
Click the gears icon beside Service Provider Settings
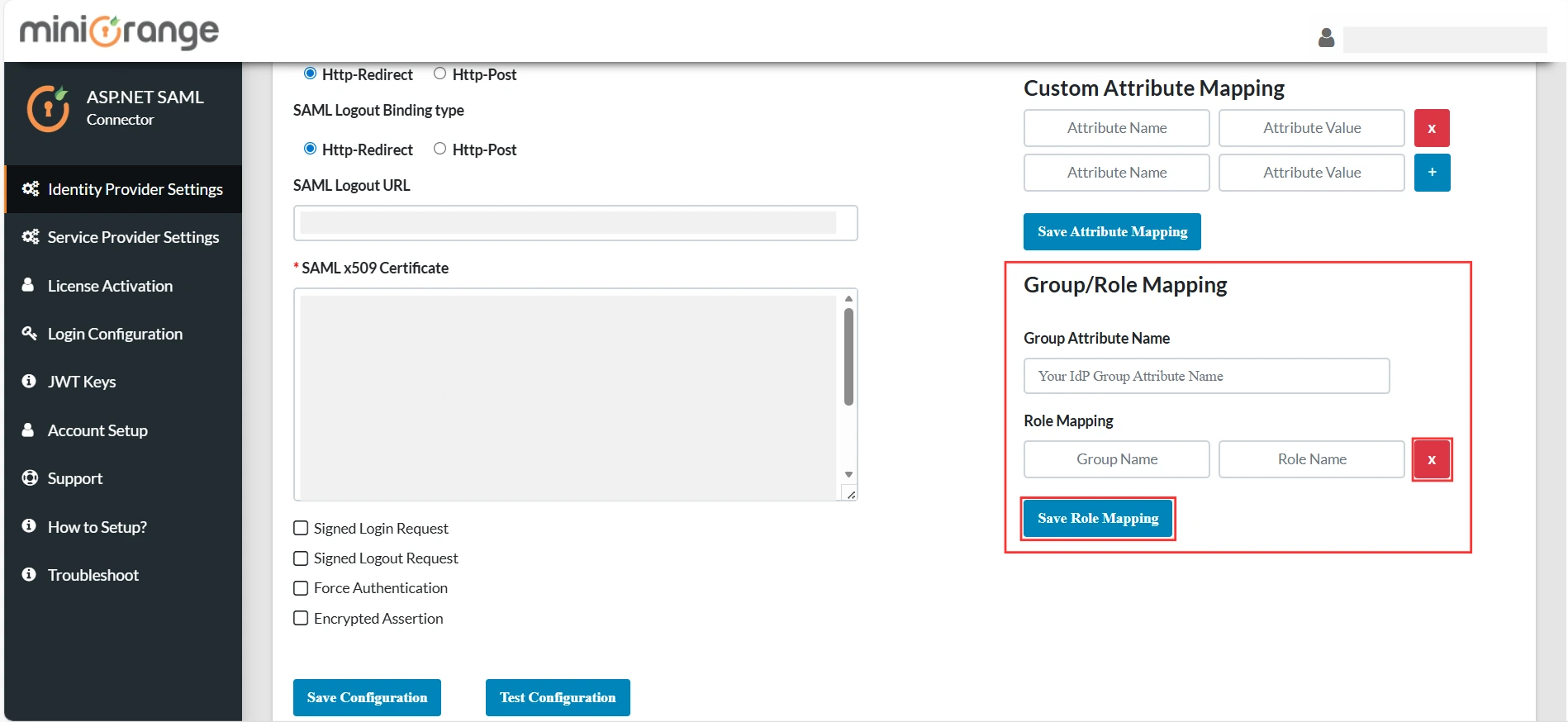(x=31, y=237)
